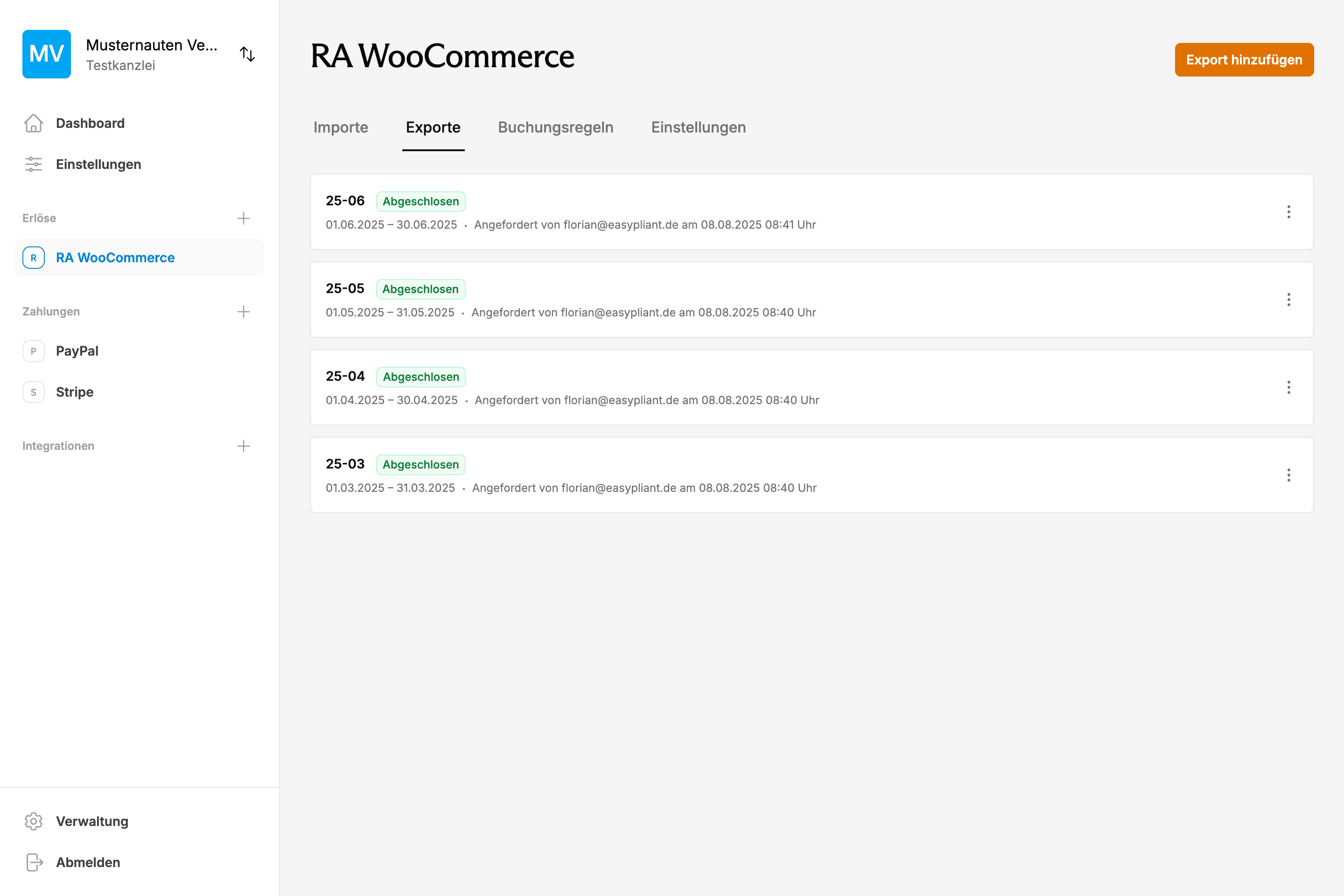Open three-dot menu for export 25-04
1344x896 pixels.
point(1288,387)
